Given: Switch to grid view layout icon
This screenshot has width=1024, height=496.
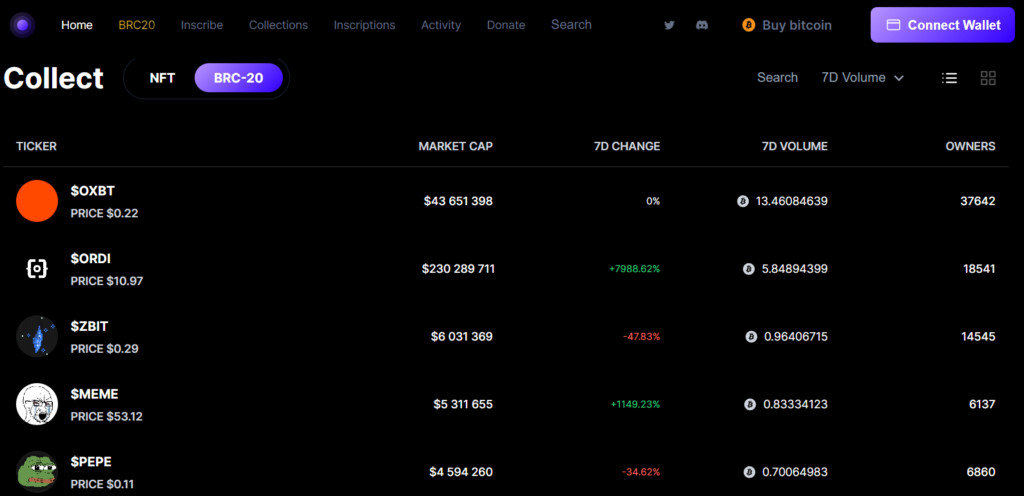Looking at the screenshot, I should click(x=988, y=78).
